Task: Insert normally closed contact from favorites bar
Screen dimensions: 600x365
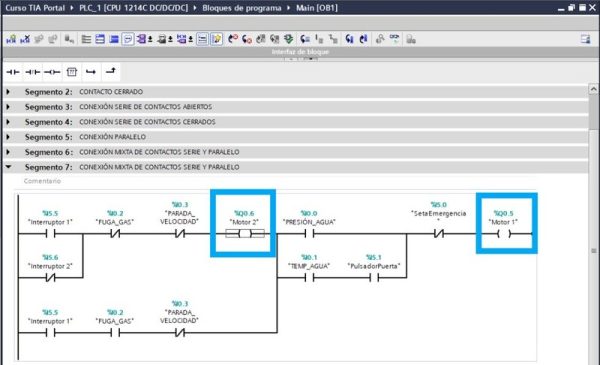Action: point(33,72)
